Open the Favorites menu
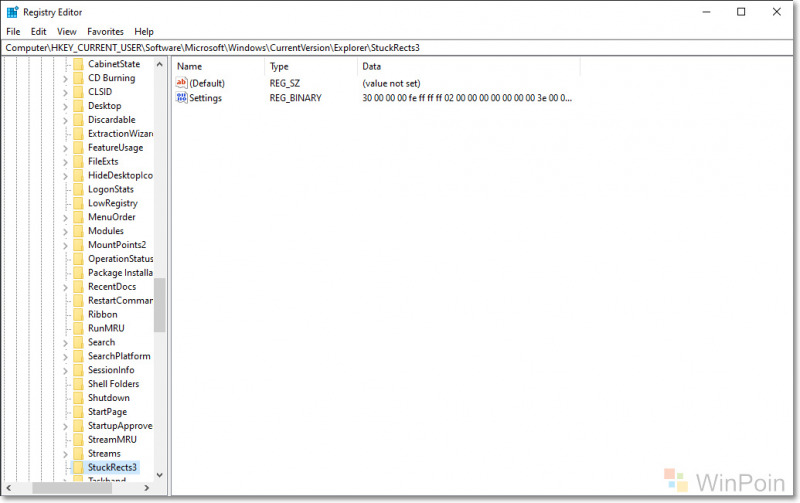The width and height of the screenshot is (800, 503). pyautogui.click(x=105, y=32)
